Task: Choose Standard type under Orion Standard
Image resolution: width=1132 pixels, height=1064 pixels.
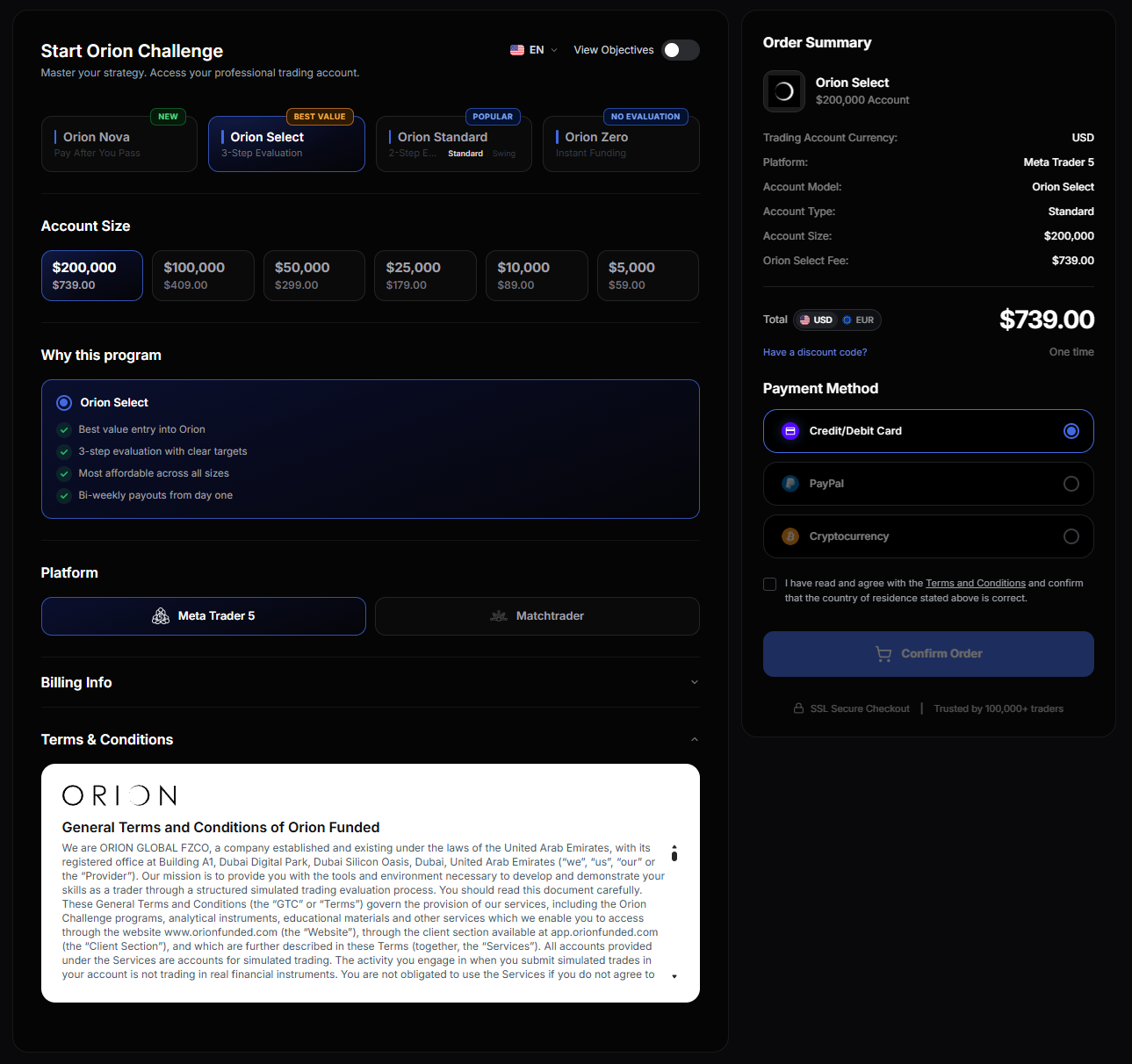Action: click(465, 154)
